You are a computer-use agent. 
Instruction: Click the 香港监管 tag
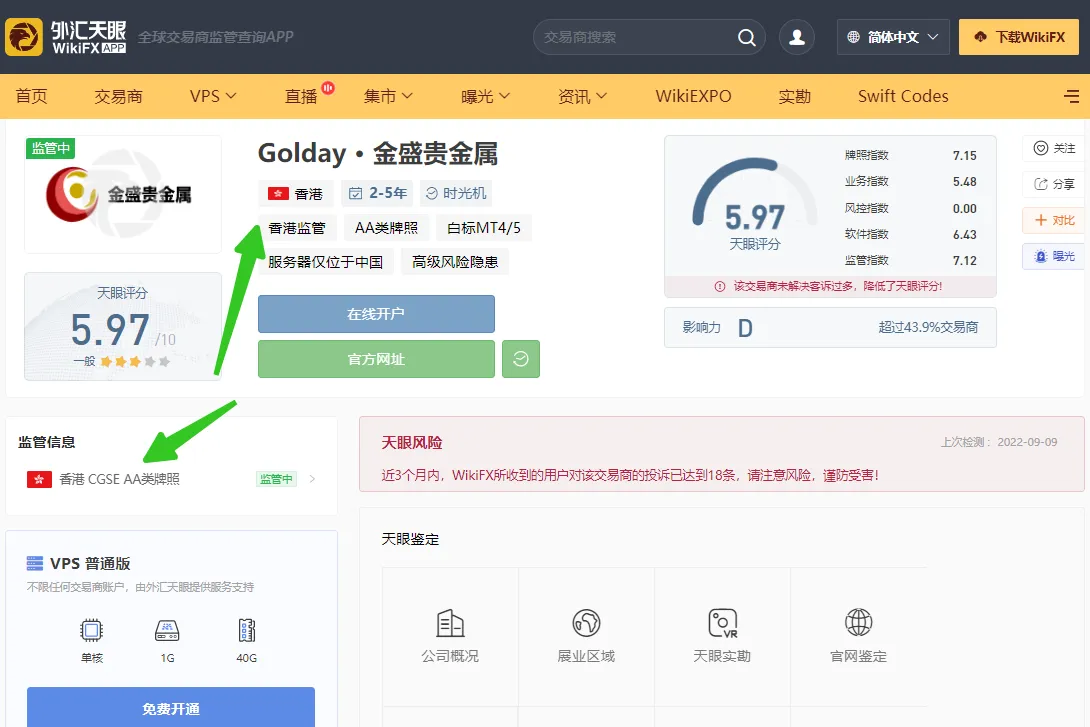297,228
